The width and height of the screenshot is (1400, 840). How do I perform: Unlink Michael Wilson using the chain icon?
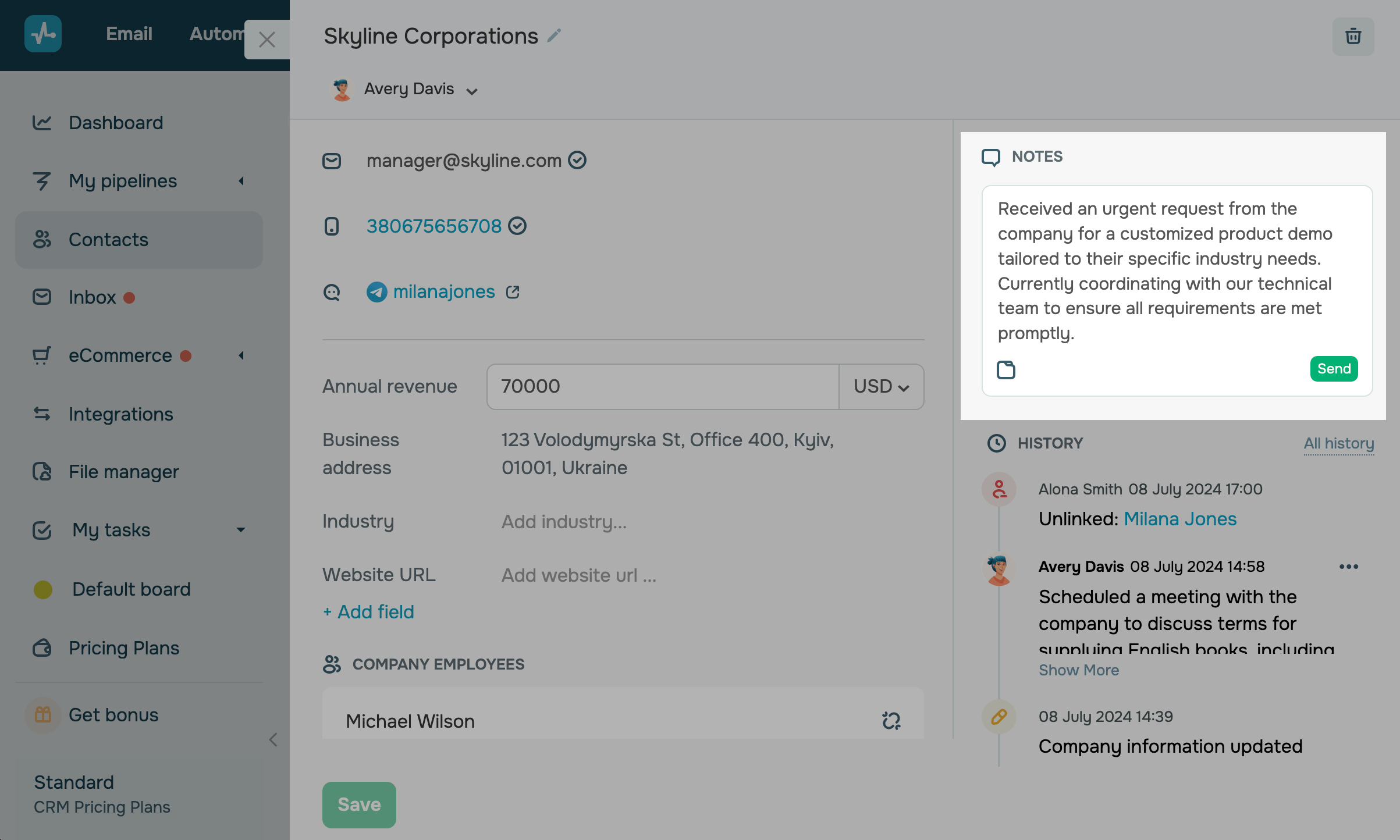coord(891,721)
